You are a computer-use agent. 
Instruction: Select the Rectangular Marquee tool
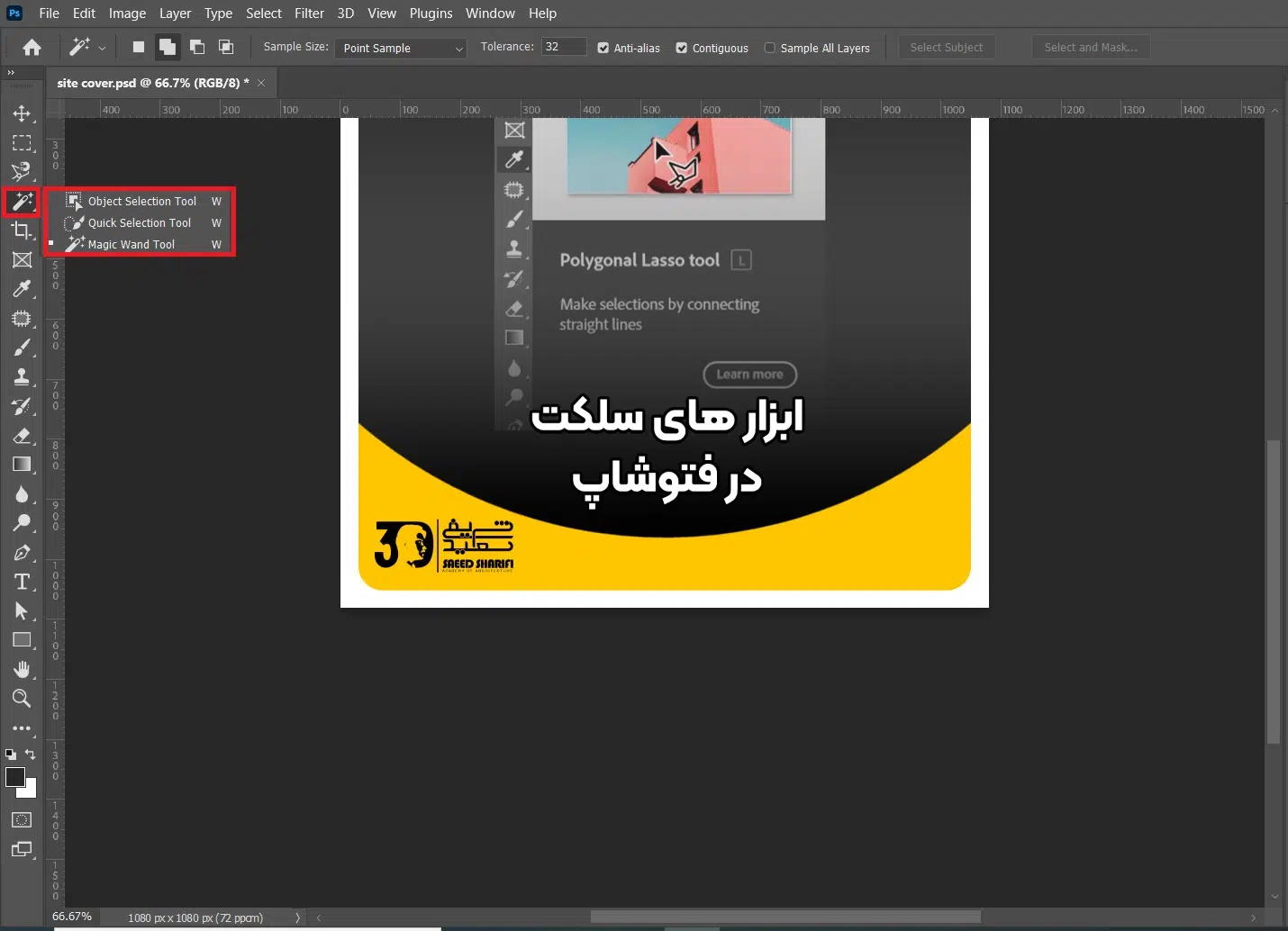pyautogui.click(x=22, y=143)
